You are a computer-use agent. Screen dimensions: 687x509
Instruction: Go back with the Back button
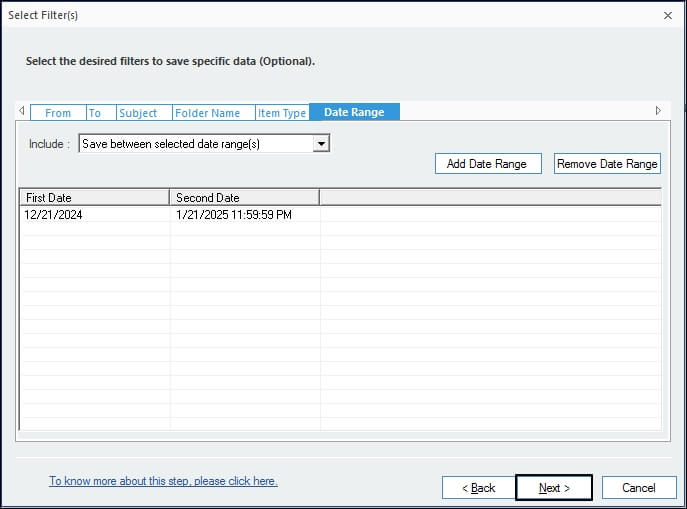coord(478,488)
